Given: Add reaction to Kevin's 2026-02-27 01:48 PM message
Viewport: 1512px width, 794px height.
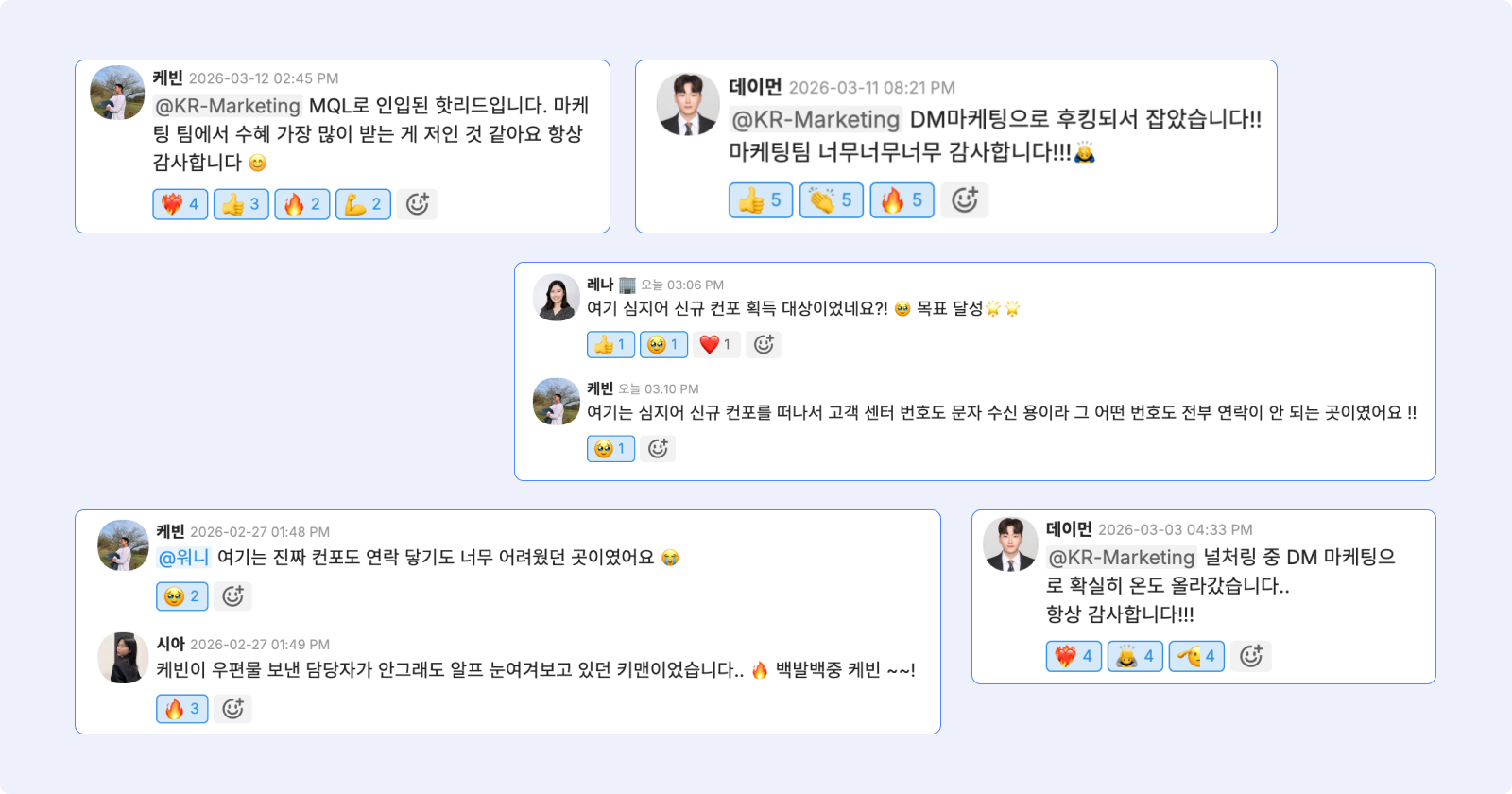Looking at the screenshot, I should (232, 596).
